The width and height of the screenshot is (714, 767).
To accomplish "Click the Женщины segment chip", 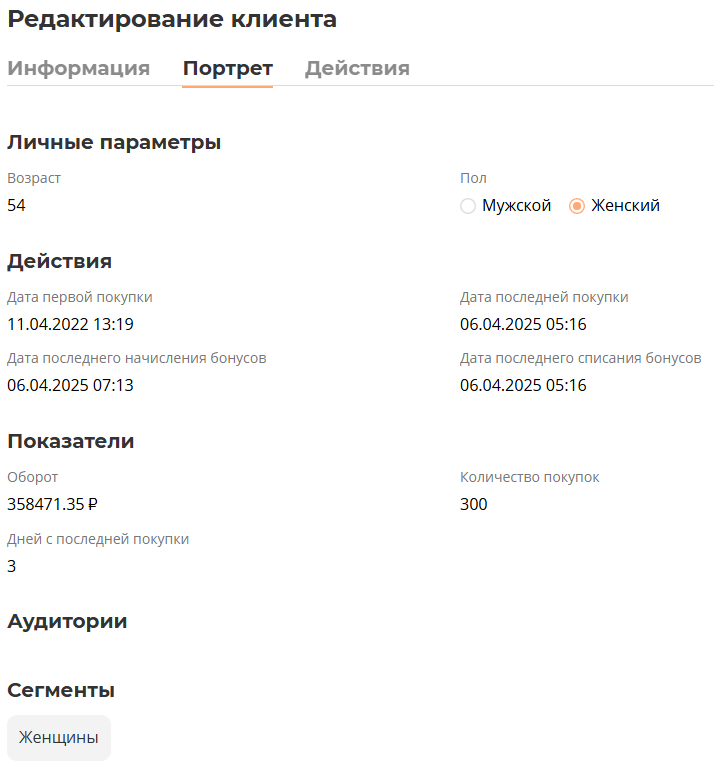I will pyautogui.click(x=58, y=738).
